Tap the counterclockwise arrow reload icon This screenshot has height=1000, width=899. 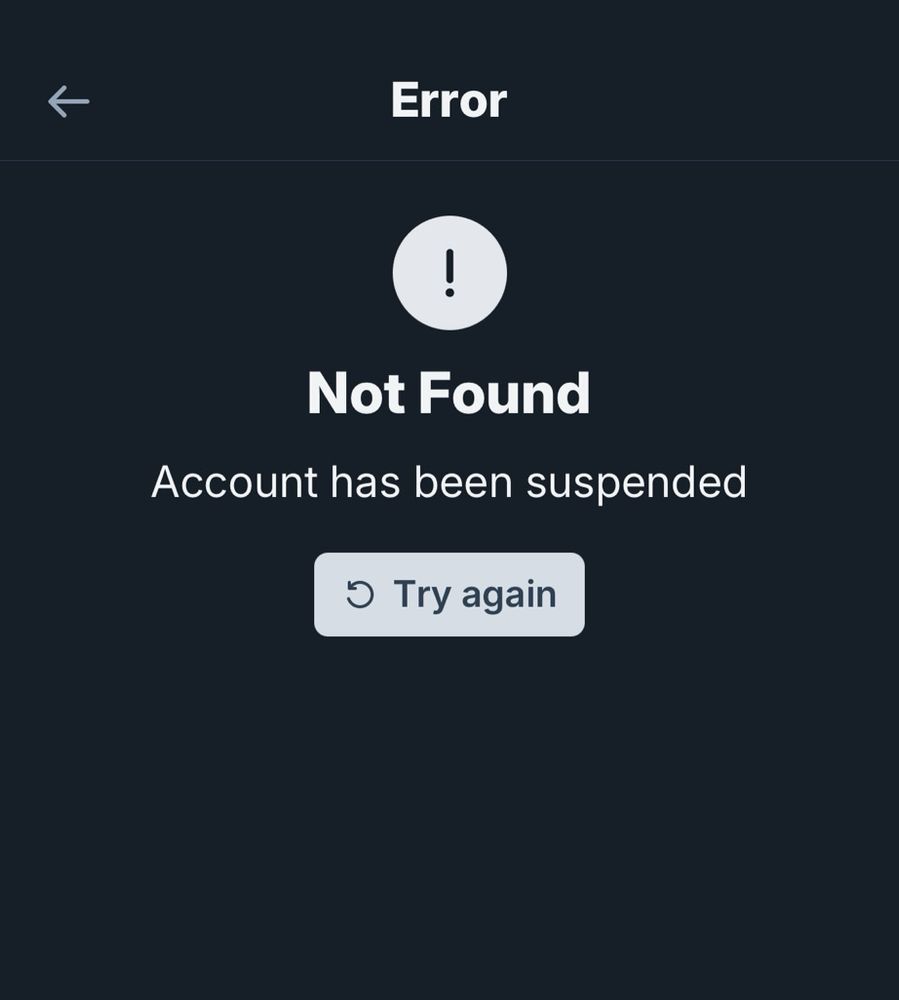(360, 594)
